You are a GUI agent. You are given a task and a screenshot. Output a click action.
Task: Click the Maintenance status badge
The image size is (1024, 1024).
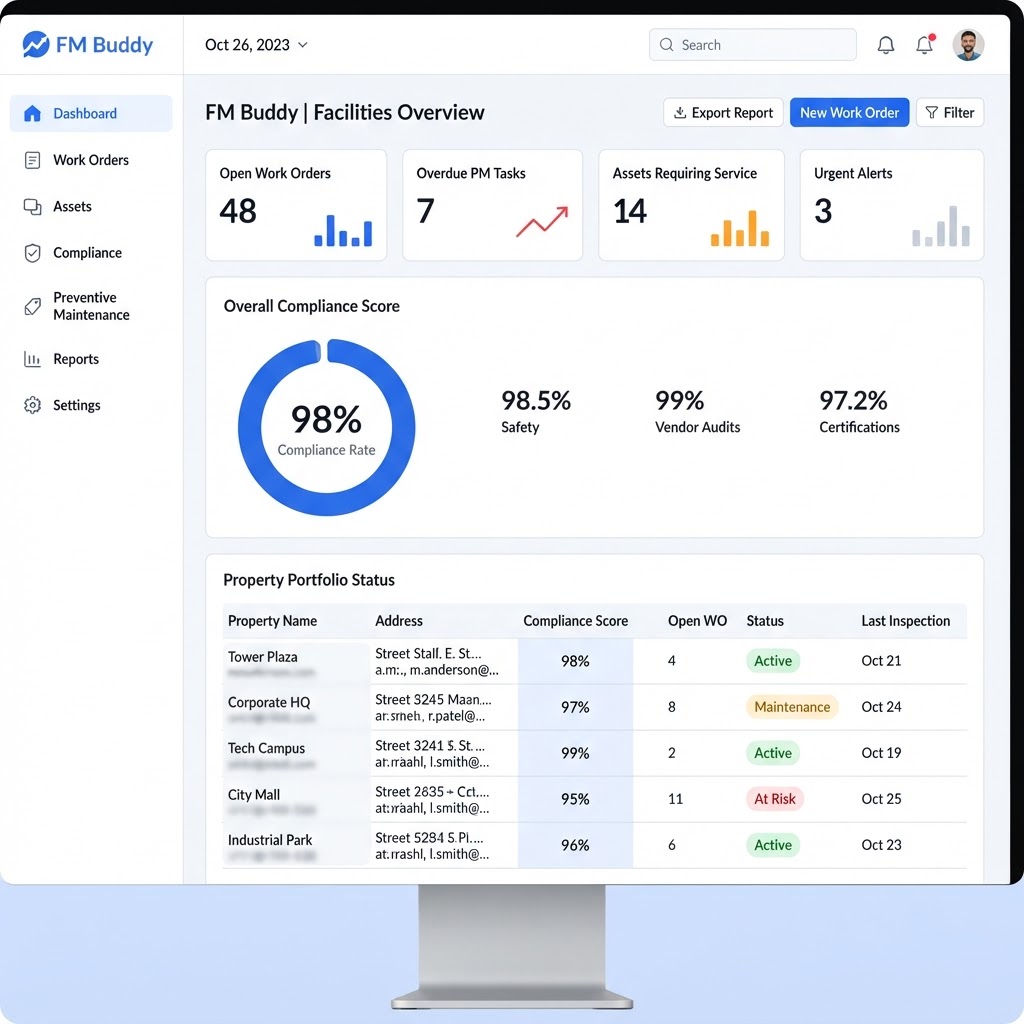792,707
